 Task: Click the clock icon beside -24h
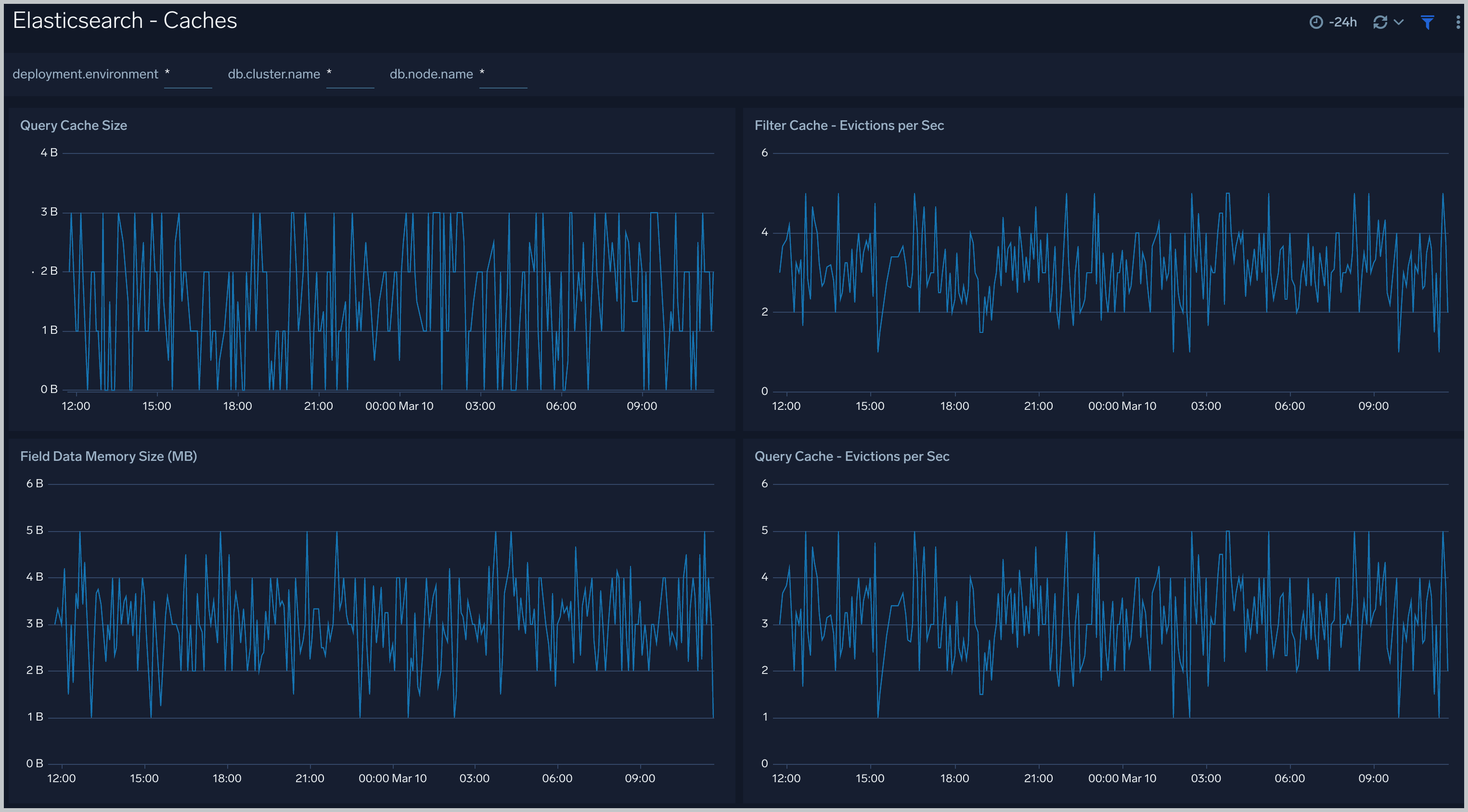[1316, 22]
